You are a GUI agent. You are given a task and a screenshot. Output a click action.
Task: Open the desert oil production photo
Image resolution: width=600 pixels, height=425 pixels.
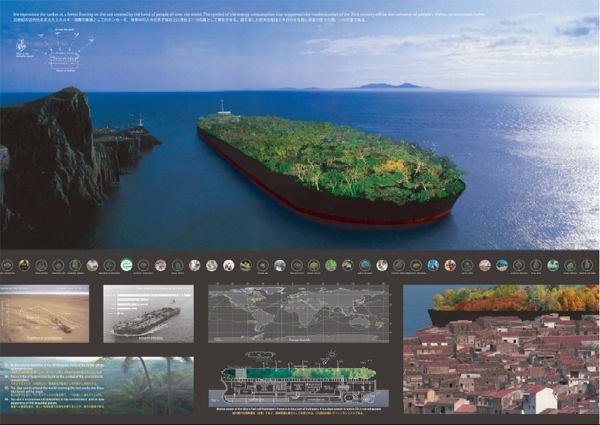44,314
